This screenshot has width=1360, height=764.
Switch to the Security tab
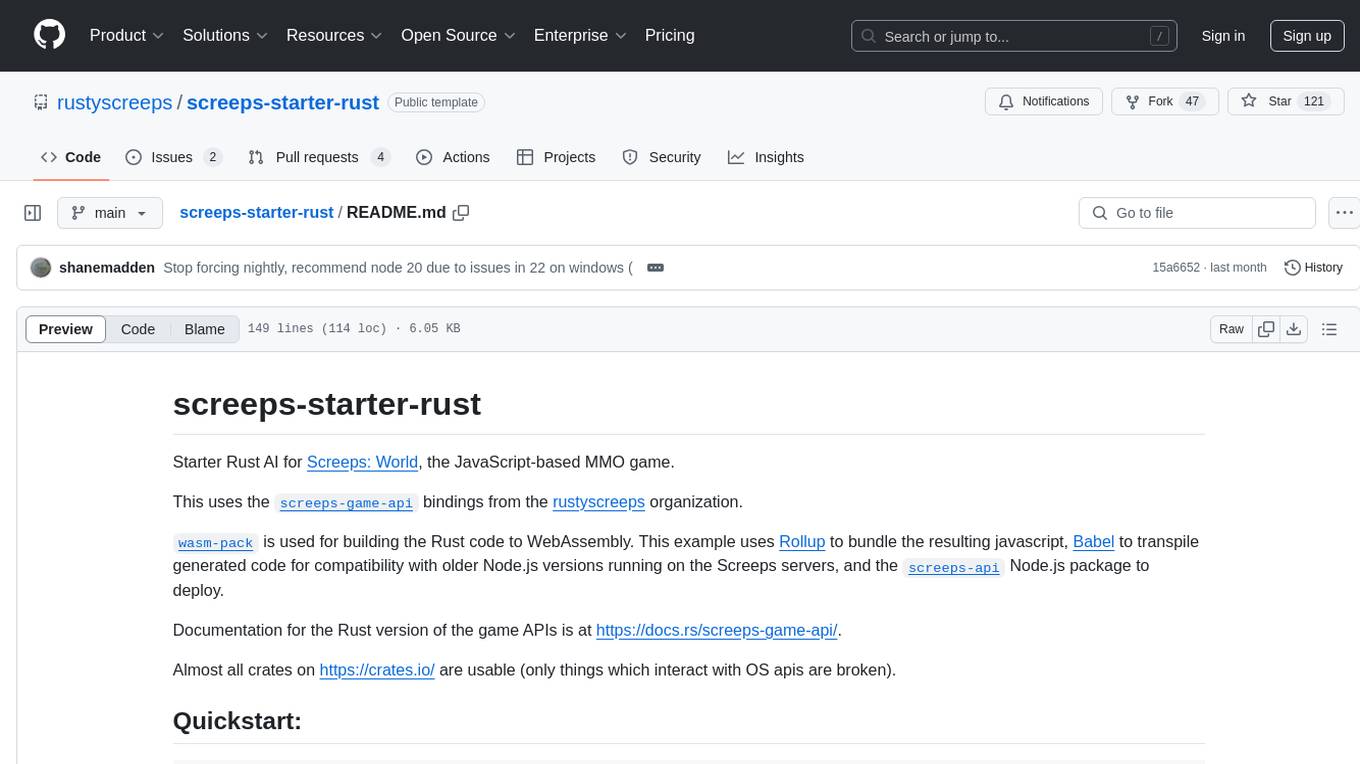tap(662, 157)
